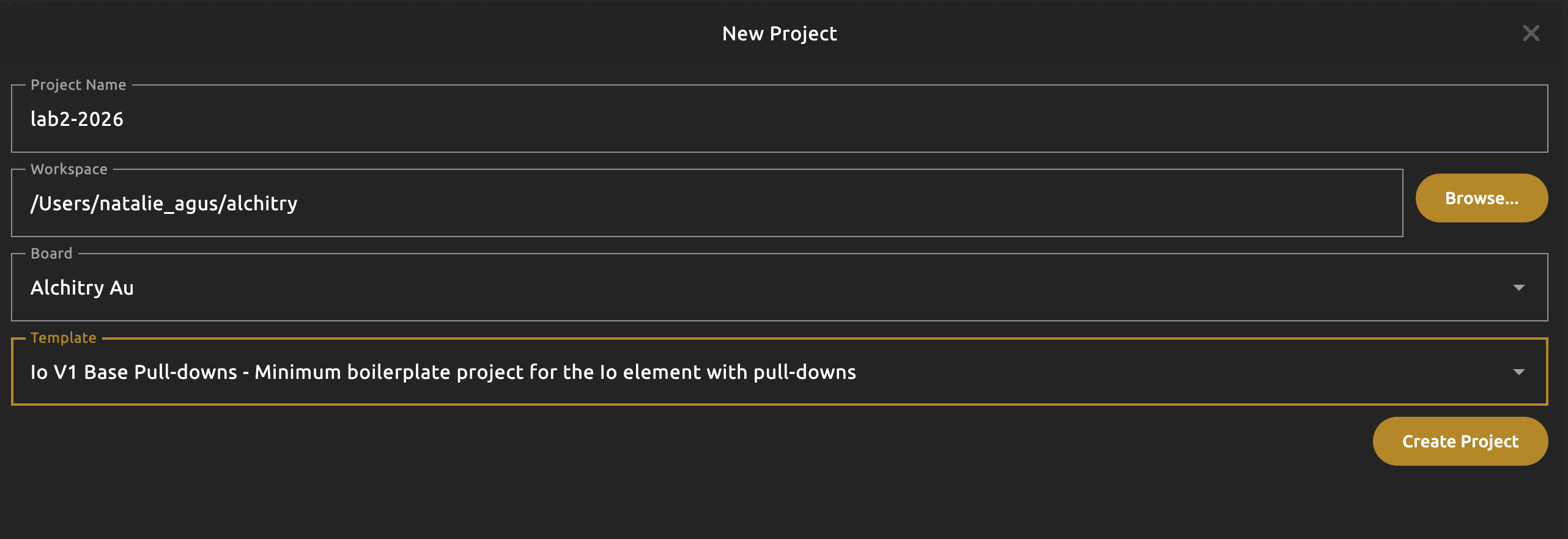Open the Alchitry Au board selector
The image size is (1568, 539).
[82, 287]
